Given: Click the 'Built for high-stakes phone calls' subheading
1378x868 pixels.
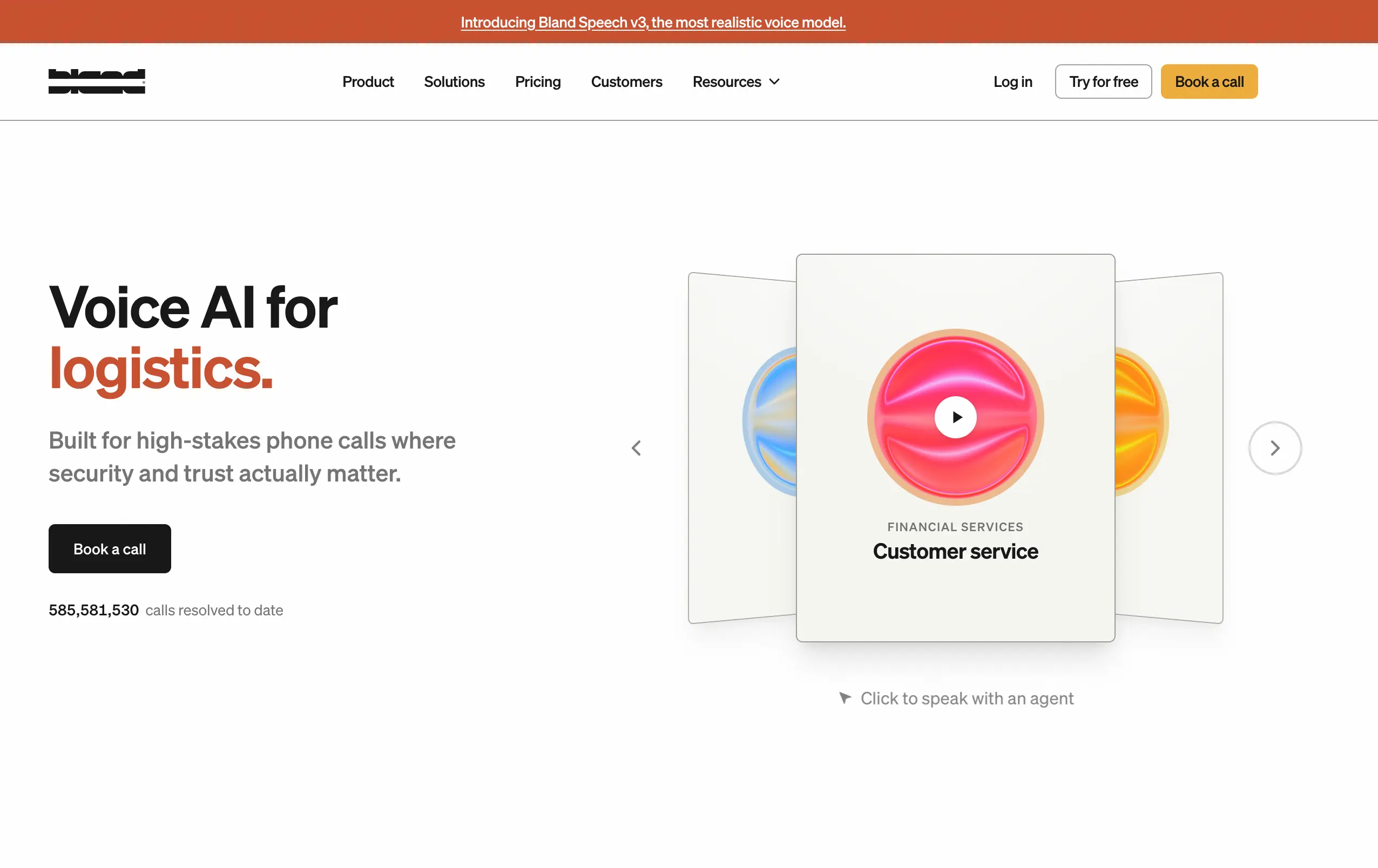Looking at the screenshot, I should point(252,457).
